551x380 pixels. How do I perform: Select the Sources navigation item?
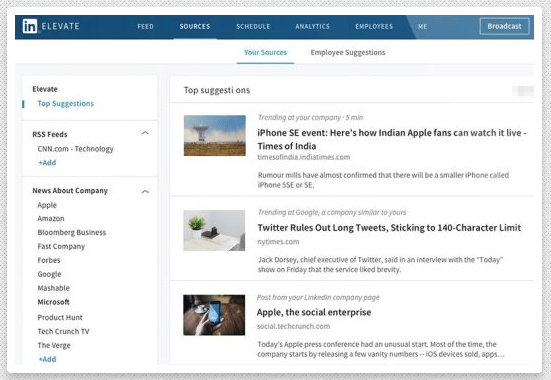pyautogui.click(x=195, y=26)
